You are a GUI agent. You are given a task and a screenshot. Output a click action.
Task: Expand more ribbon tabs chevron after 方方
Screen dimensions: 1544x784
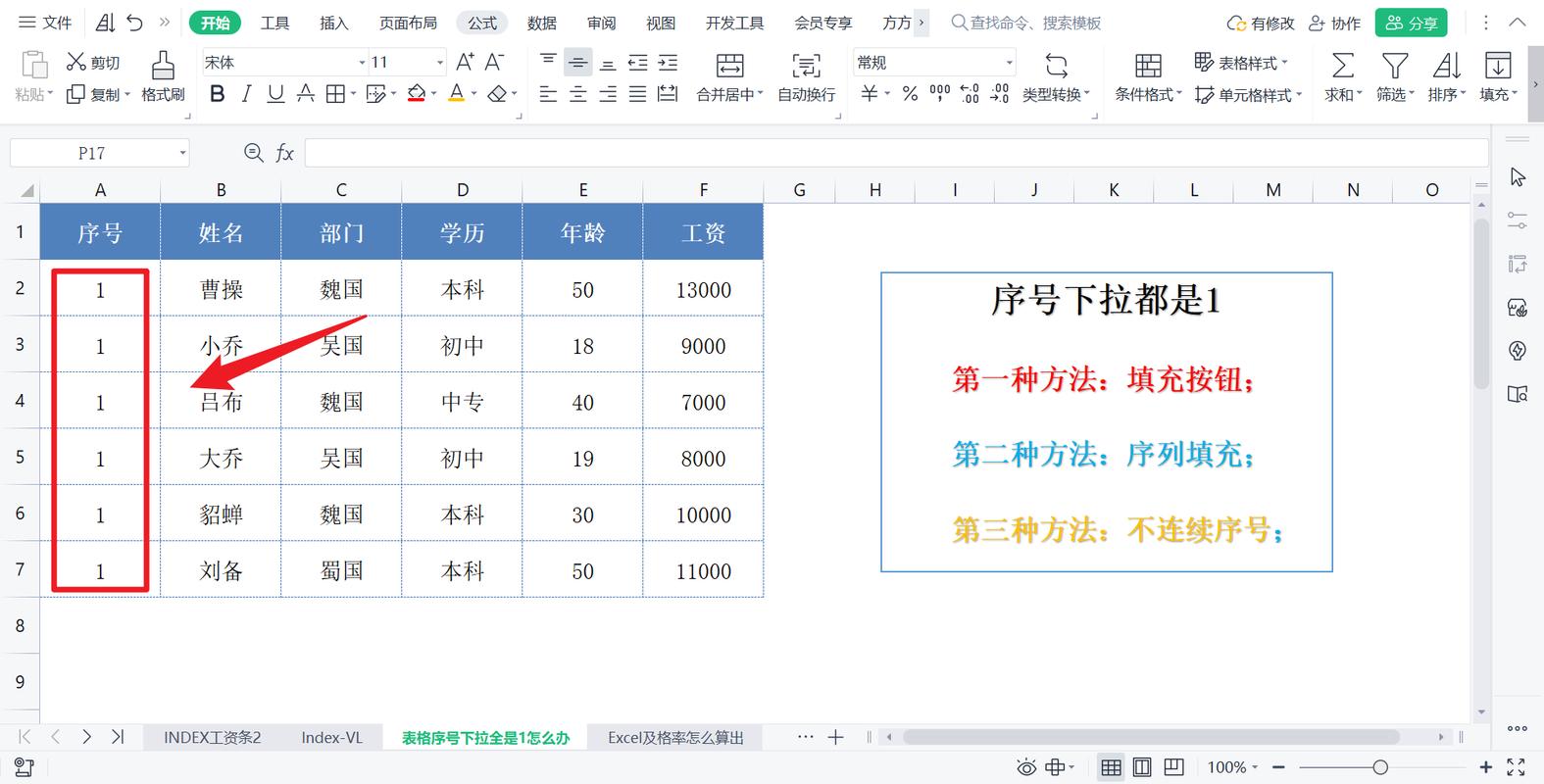point(921,23)
